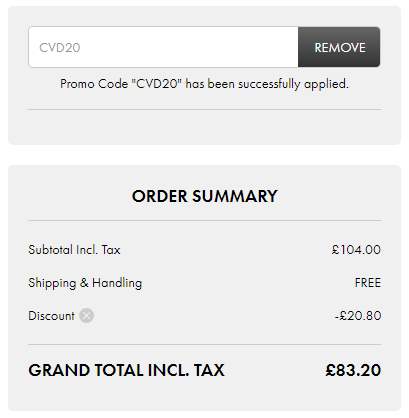The width and height of the screenshot is (409, 418).
Task: Click the divider line under ORDER SUMMARY heading
Action: pos(204,220)
